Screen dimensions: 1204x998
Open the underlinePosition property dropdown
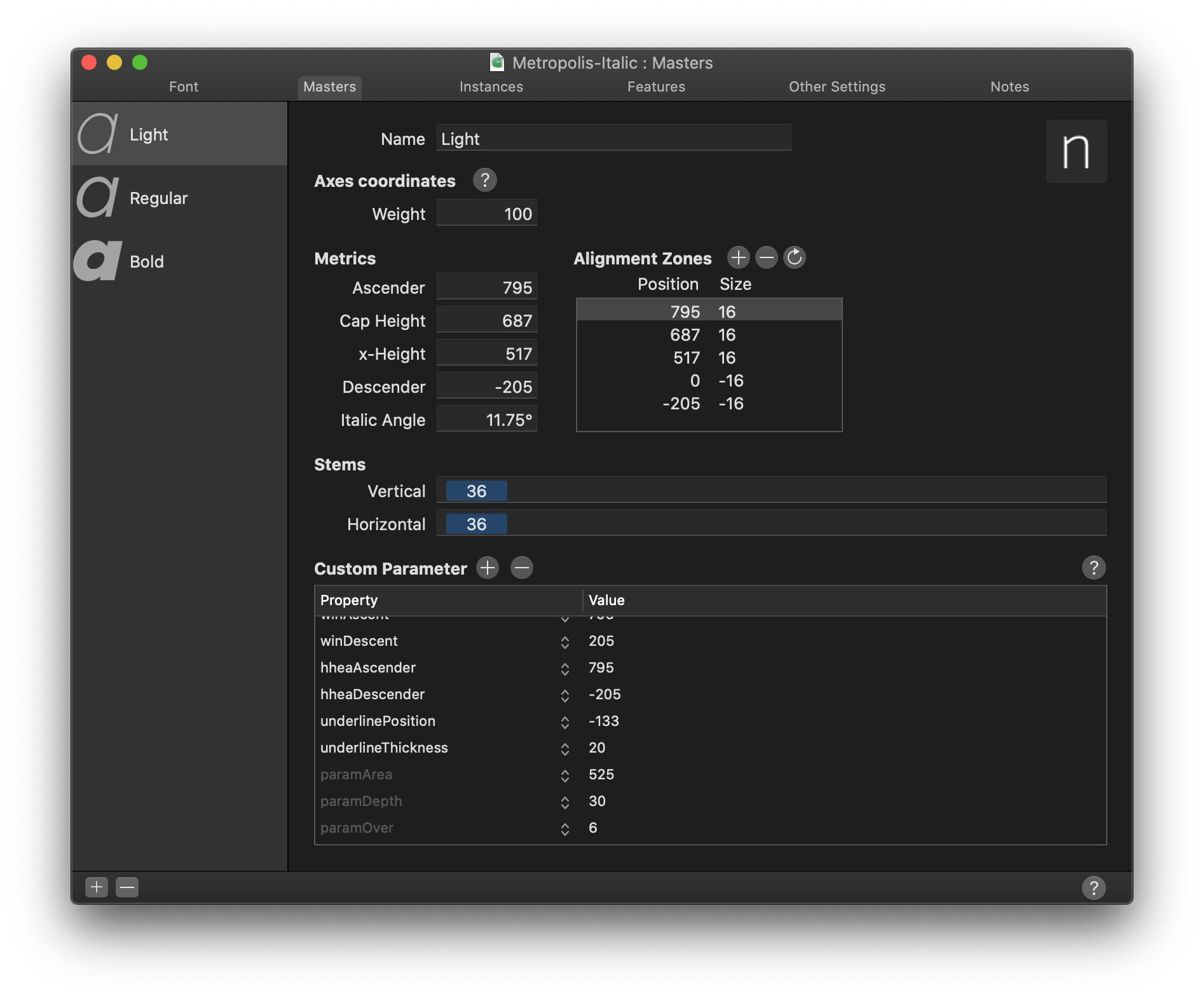click(564, 722)
